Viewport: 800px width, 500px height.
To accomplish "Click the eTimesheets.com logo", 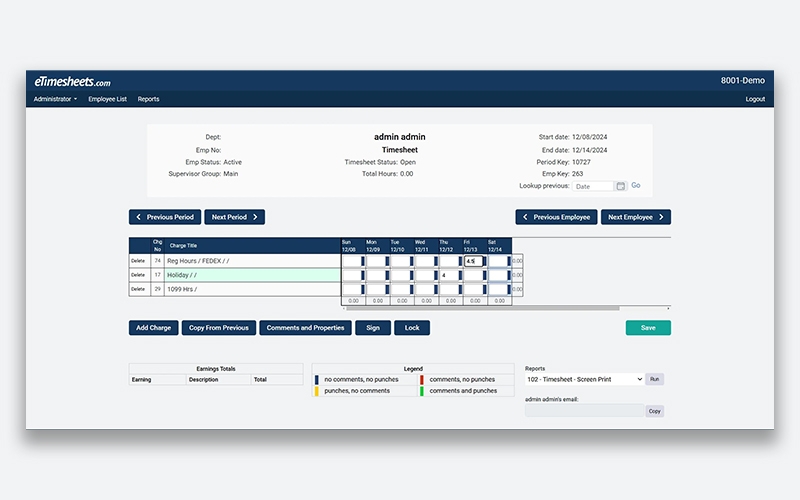I will point(72,82).
